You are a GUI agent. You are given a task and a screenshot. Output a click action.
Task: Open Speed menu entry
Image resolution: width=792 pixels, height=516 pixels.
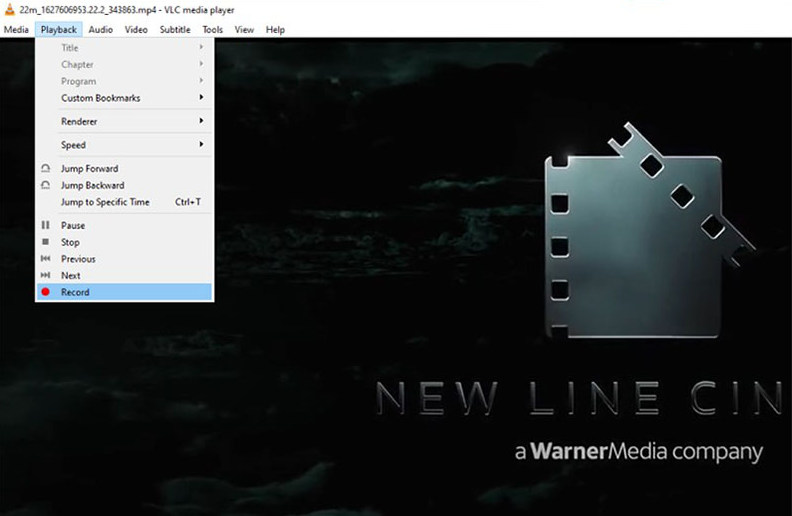(x=124, y=144)
